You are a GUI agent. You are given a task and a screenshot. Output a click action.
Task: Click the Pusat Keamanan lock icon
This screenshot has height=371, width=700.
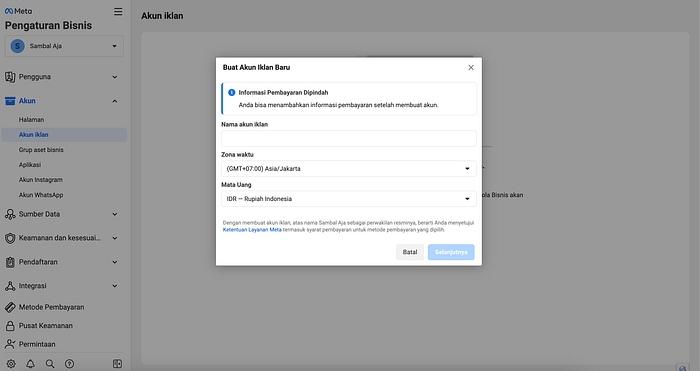coord(10,325)
